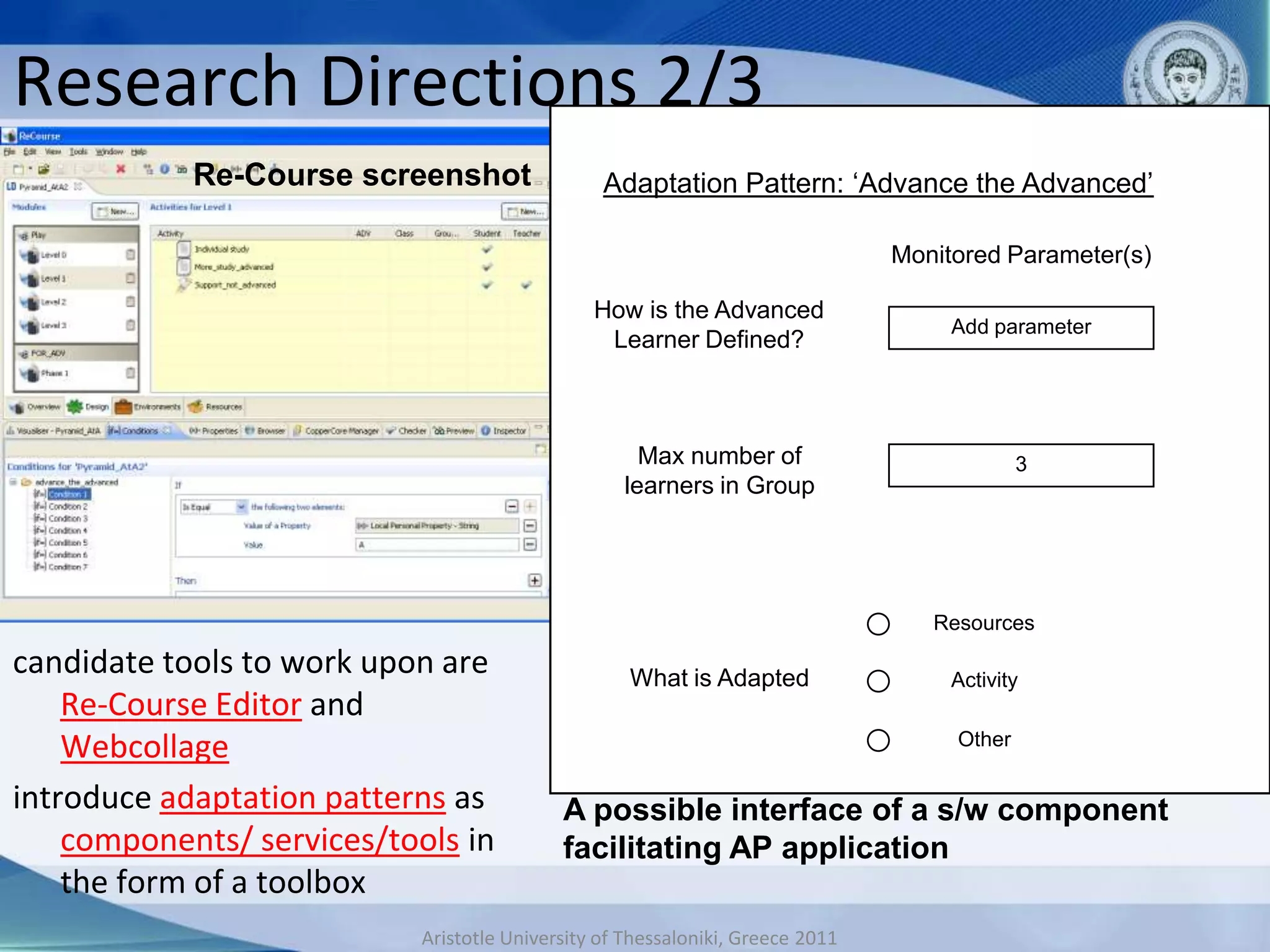
Task: Open the Properties tab
Action: coord(213,431)
